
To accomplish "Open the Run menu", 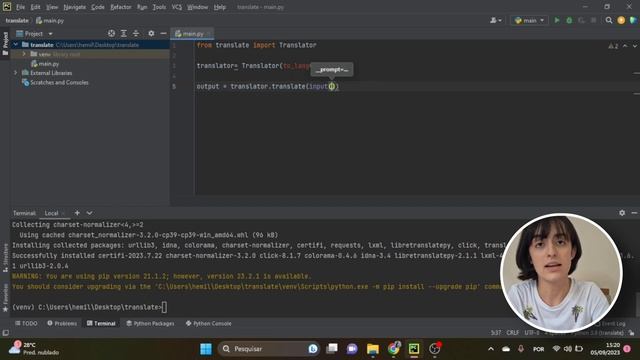I will [x=142, y=7].
